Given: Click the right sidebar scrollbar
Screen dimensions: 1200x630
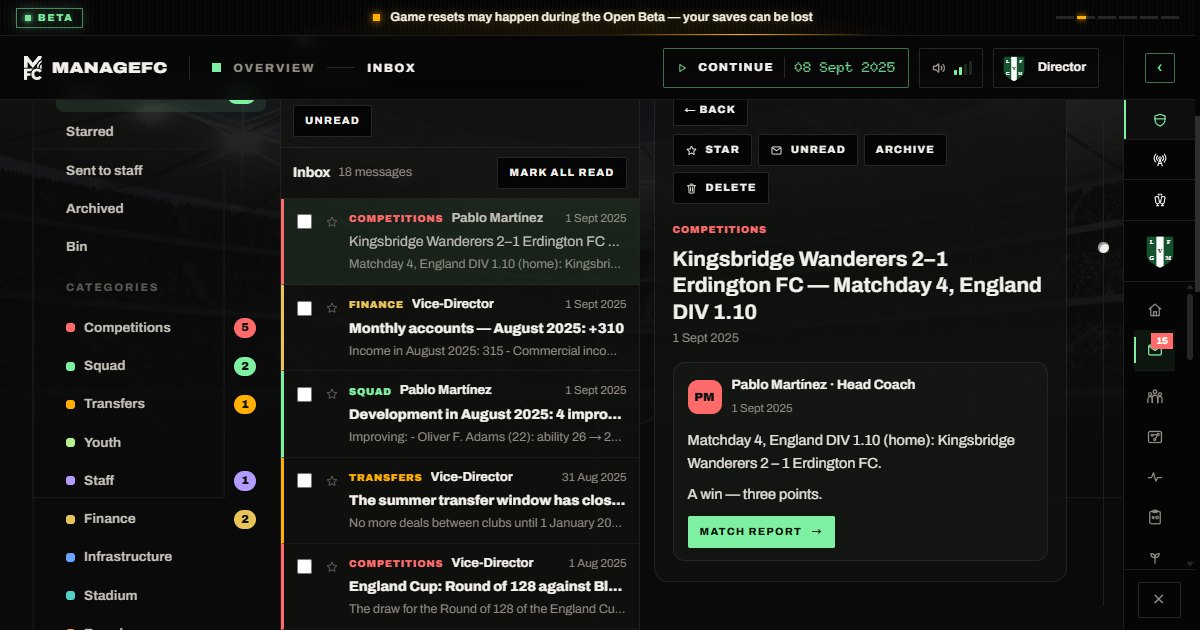Looking at the screenshot, I should tap(1190, 327).
